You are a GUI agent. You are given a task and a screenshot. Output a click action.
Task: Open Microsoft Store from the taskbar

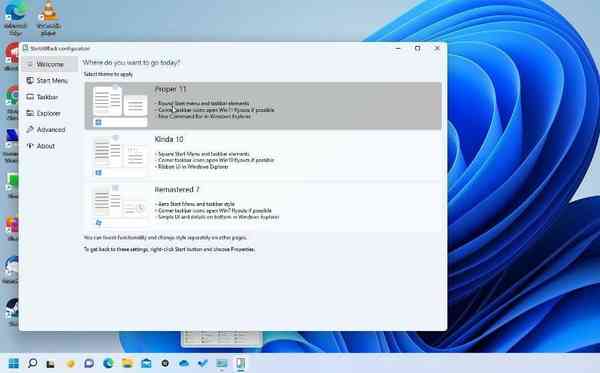coord(146,363)
